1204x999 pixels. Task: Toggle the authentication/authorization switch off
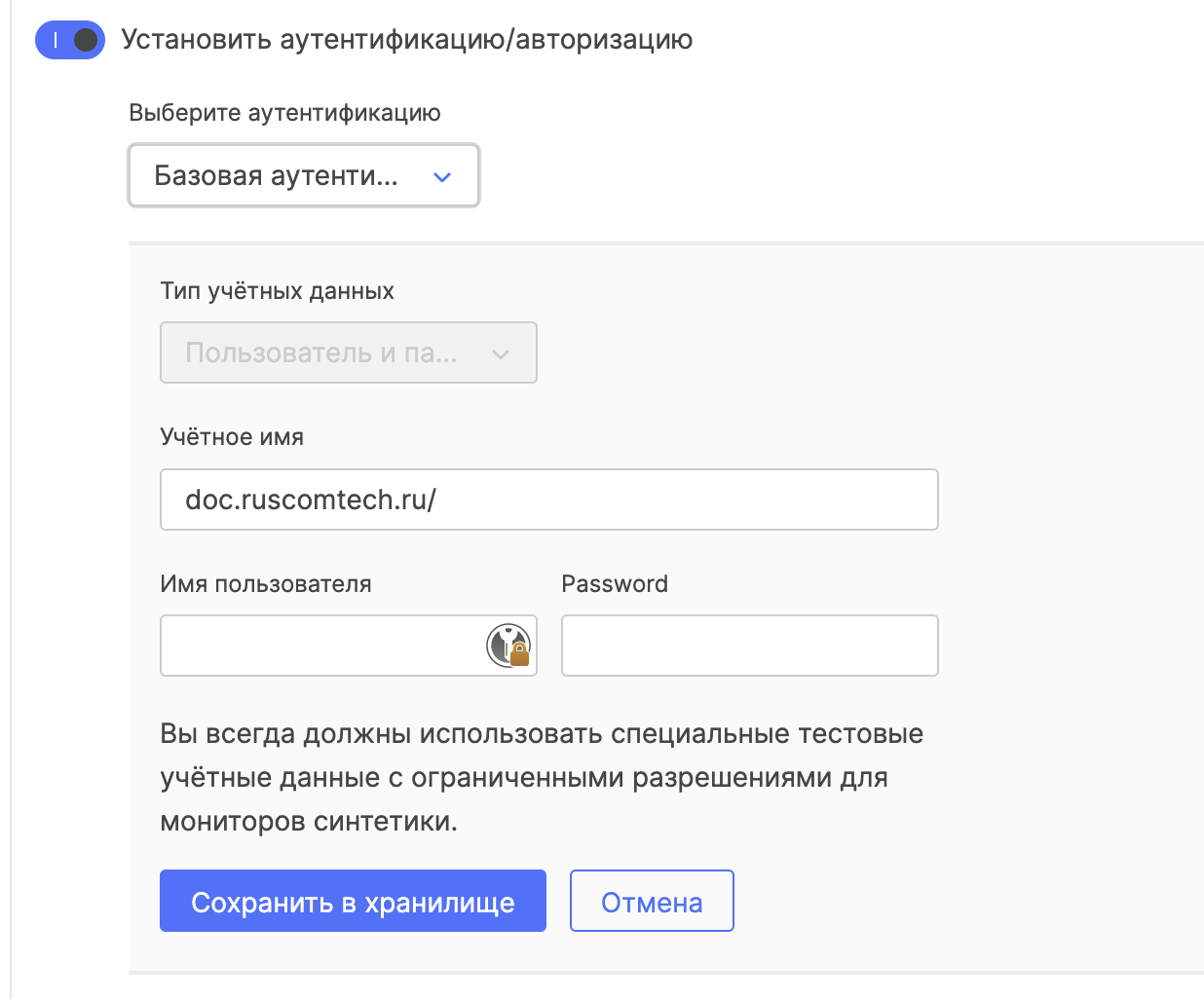click(x=69, y=40)
